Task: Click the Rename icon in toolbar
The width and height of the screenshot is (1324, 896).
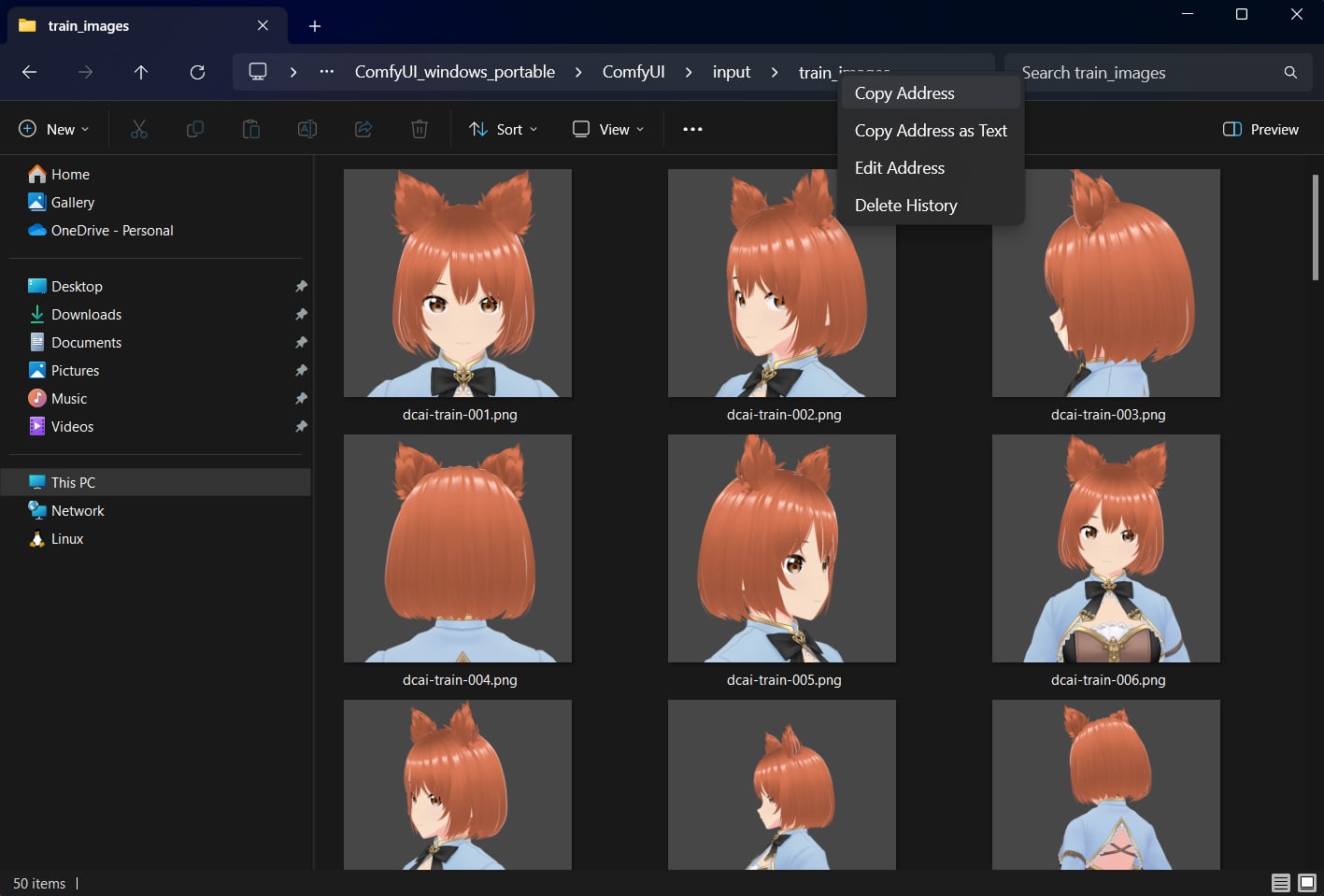Action: (x=307, y=129)
